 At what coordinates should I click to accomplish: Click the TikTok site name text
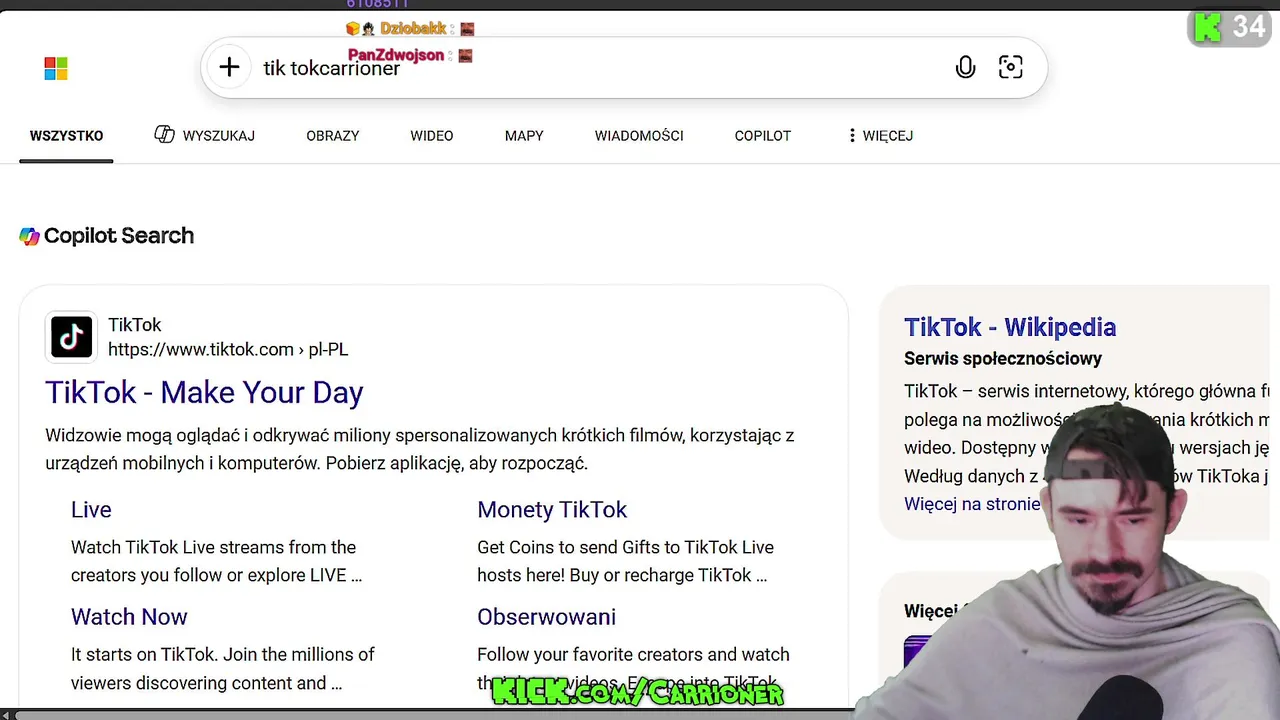tap(135, 325)
